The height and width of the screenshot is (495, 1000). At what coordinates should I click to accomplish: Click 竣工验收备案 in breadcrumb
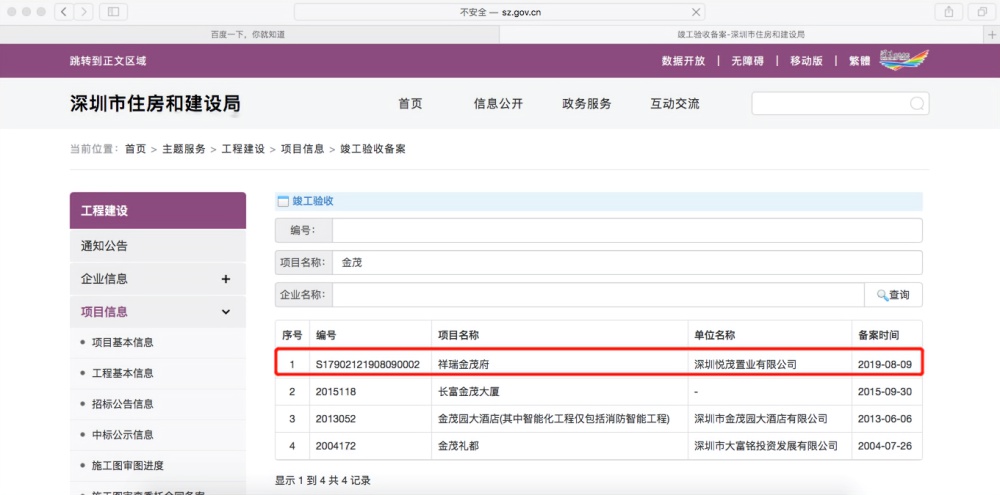coord(373,149)
